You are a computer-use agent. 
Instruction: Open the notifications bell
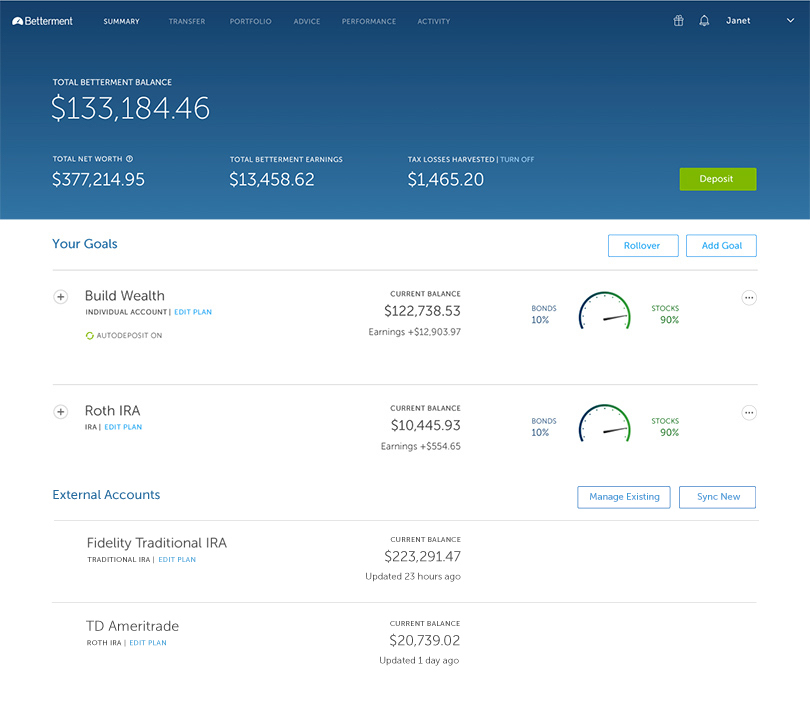pyautogui.click(x=704, y=21)
